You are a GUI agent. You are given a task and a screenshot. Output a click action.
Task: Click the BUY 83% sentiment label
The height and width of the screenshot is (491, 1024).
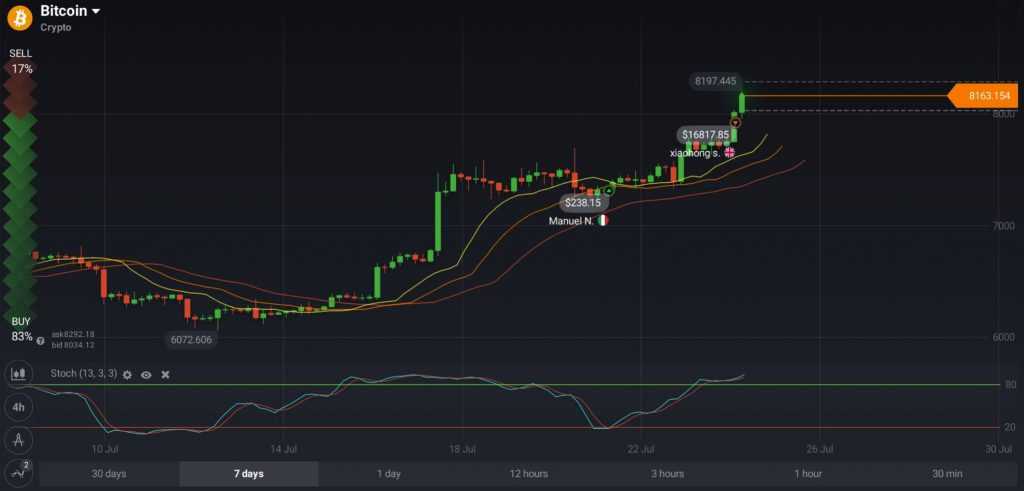coord(21,329)
